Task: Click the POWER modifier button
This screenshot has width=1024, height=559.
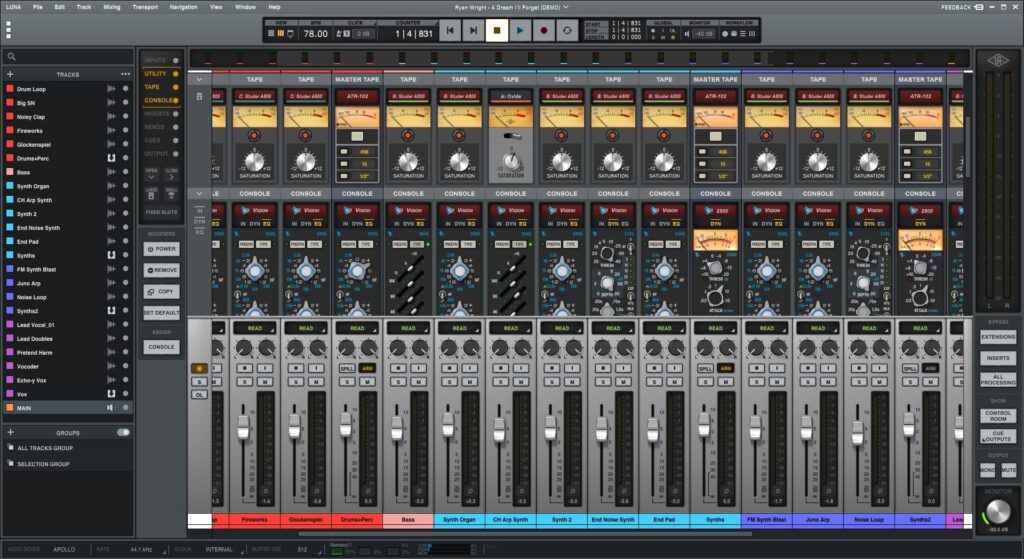Action: pyautogui.click(x=161, y=249)
